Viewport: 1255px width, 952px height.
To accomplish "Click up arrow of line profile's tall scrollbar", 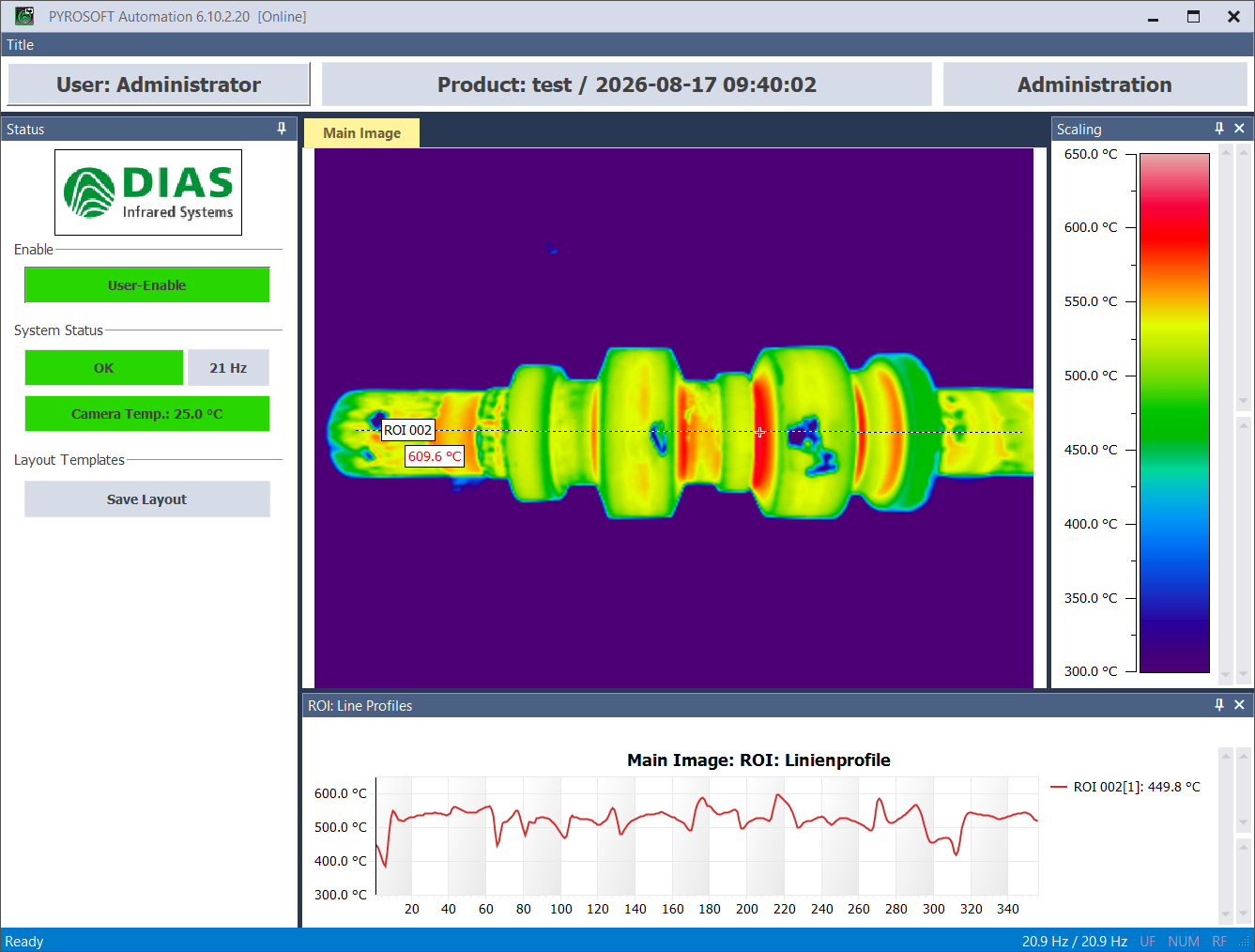I will 1225,755.
